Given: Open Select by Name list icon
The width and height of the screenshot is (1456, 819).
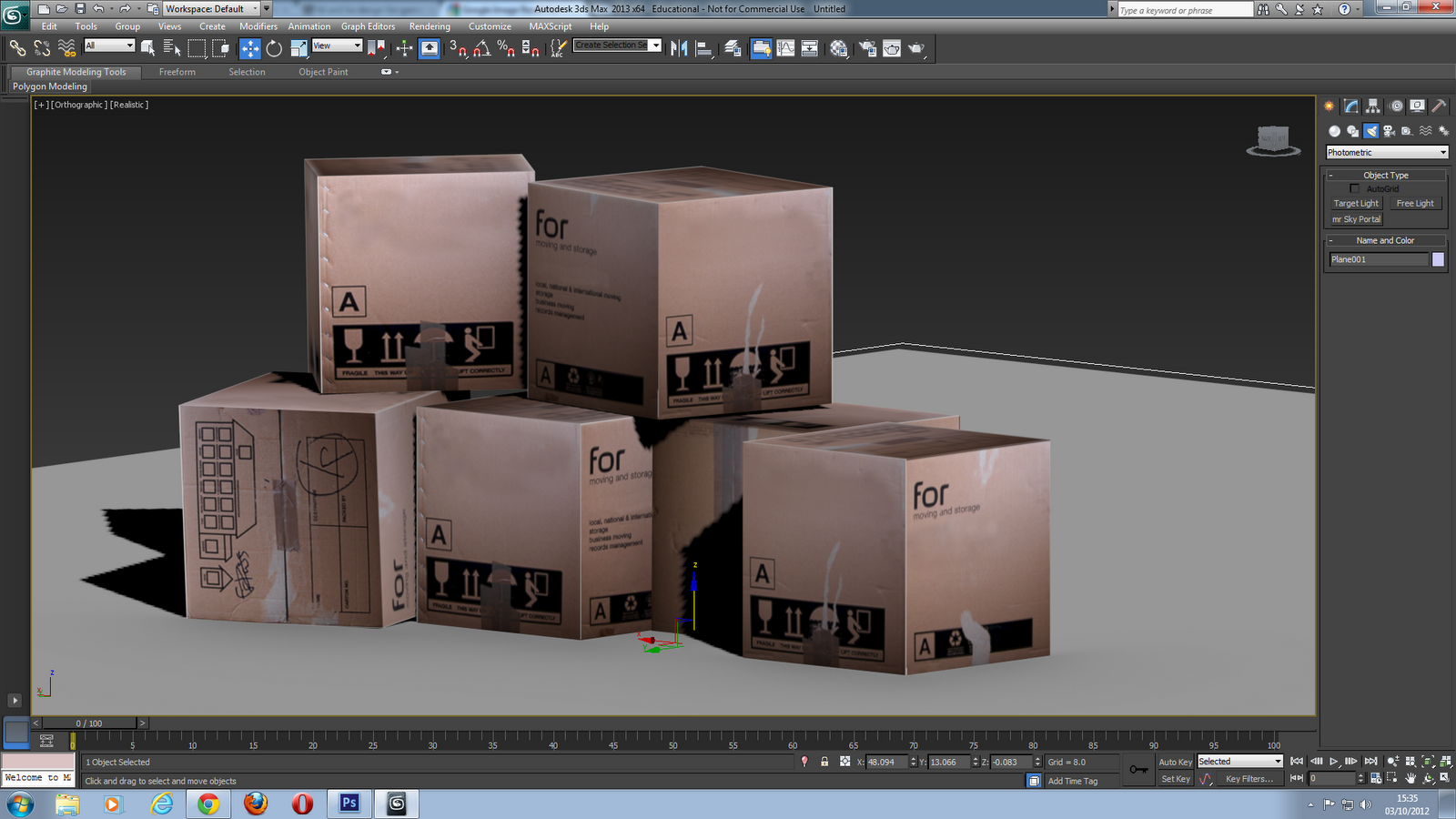Looking at the screenshot, I should coord(171,47).
